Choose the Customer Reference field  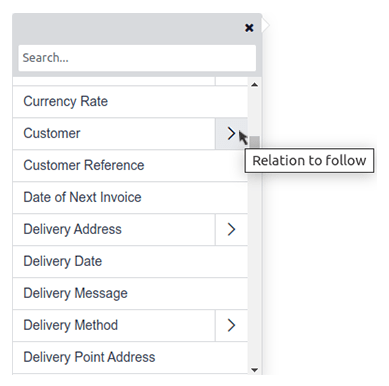(x=130, y=165)
